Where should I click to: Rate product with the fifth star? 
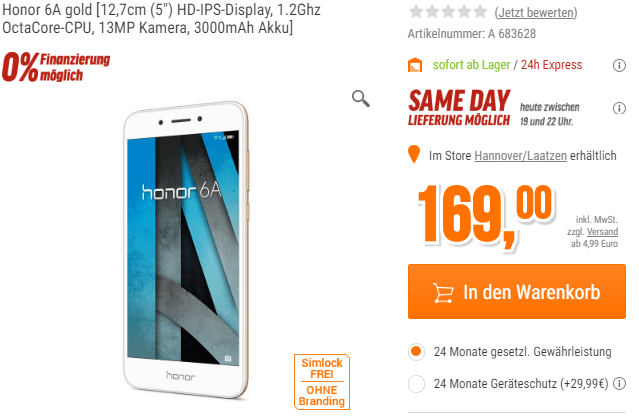pyautogui.click(x=480, y=11)
